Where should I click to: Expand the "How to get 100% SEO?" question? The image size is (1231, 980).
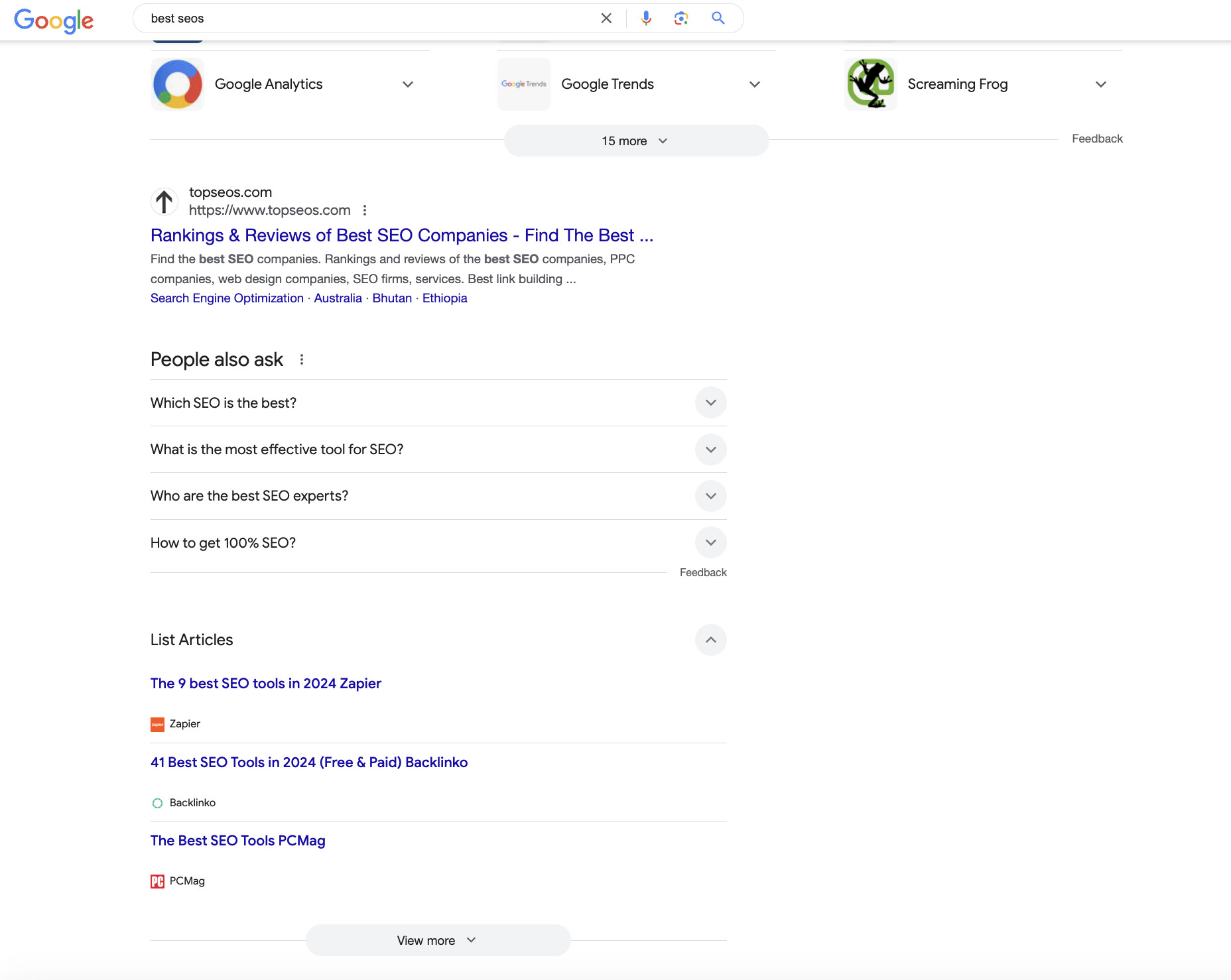(x=710, y=542)
